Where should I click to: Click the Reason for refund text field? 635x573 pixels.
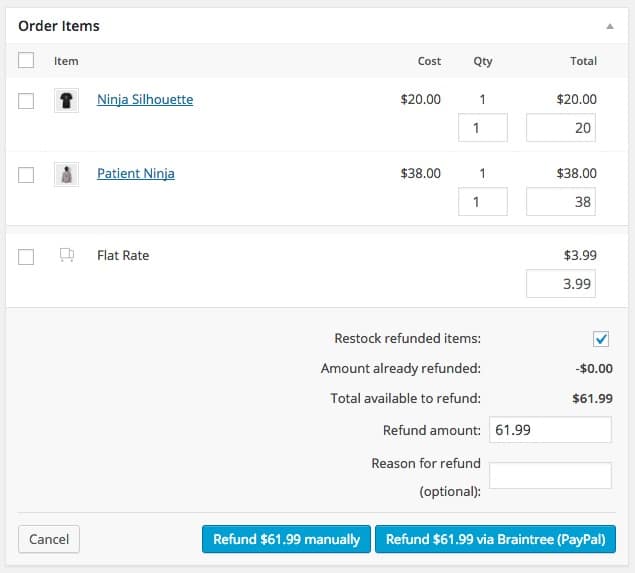pos(550,476)
